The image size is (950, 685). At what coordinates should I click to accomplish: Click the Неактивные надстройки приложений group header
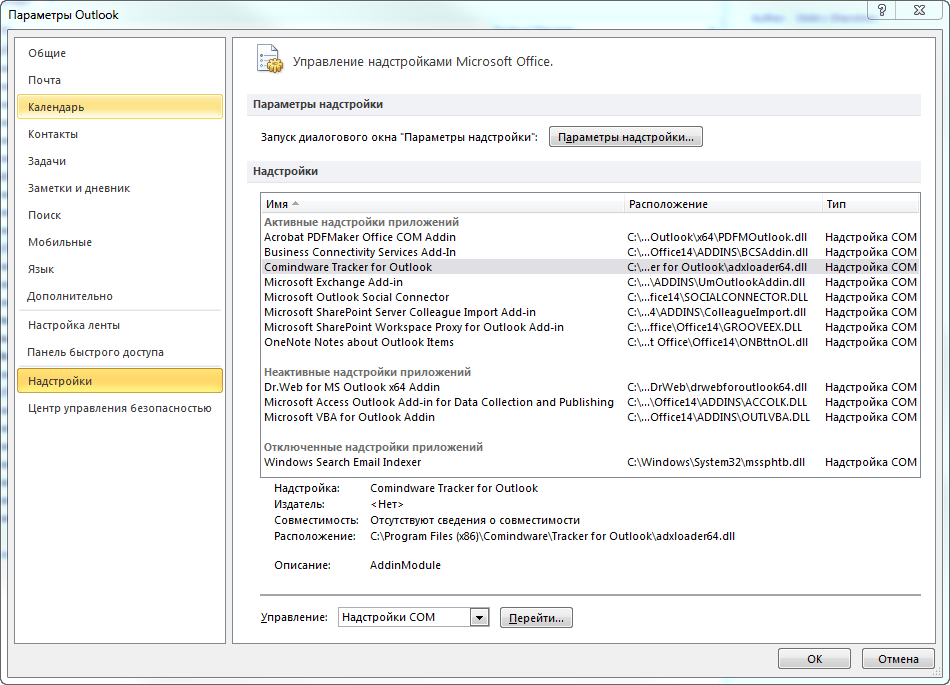367,372
